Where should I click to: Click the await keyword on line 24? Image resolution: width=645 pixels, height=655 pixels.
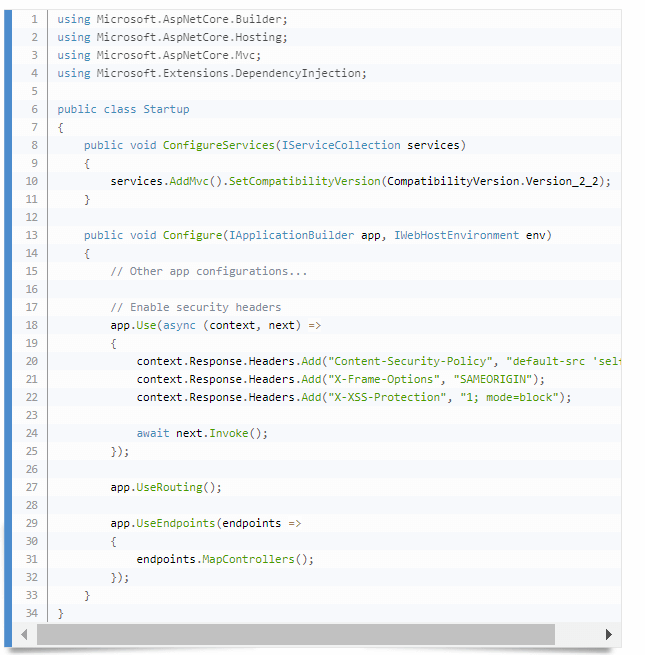153,433
